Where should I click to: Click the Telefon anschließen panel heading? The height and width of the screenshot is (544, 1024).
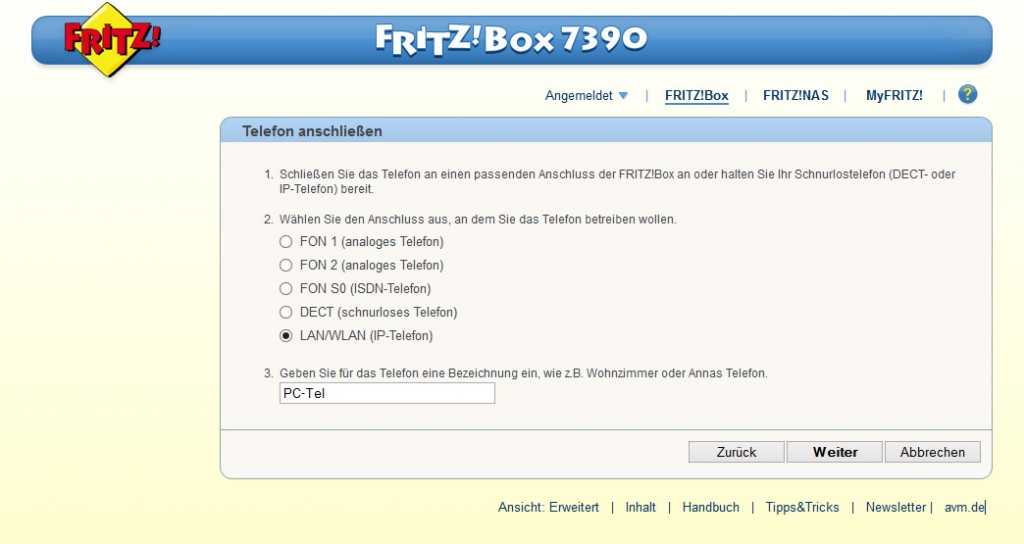312,131
